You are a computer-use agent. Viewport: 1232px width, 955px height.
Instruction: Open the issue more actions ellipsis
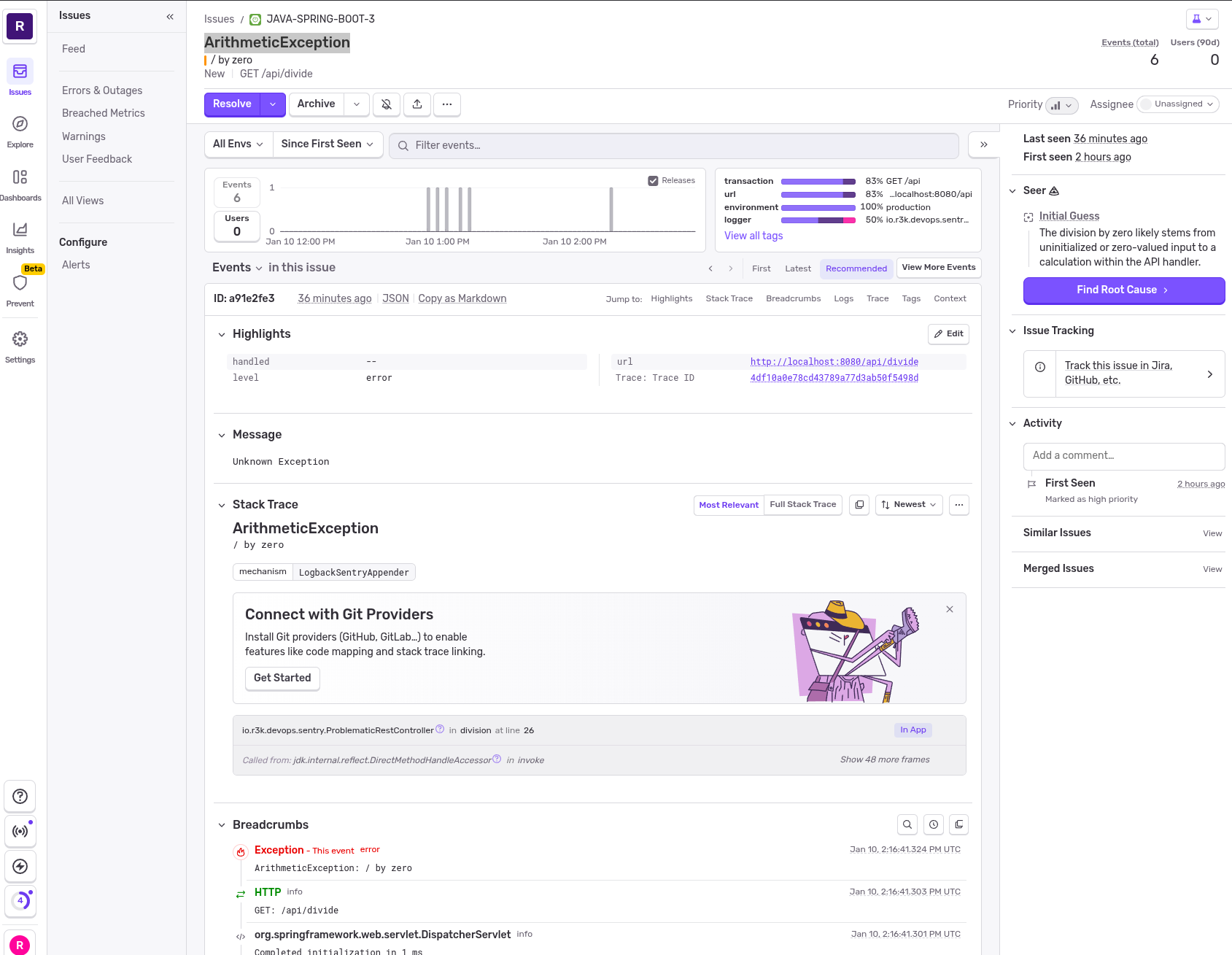447,104
